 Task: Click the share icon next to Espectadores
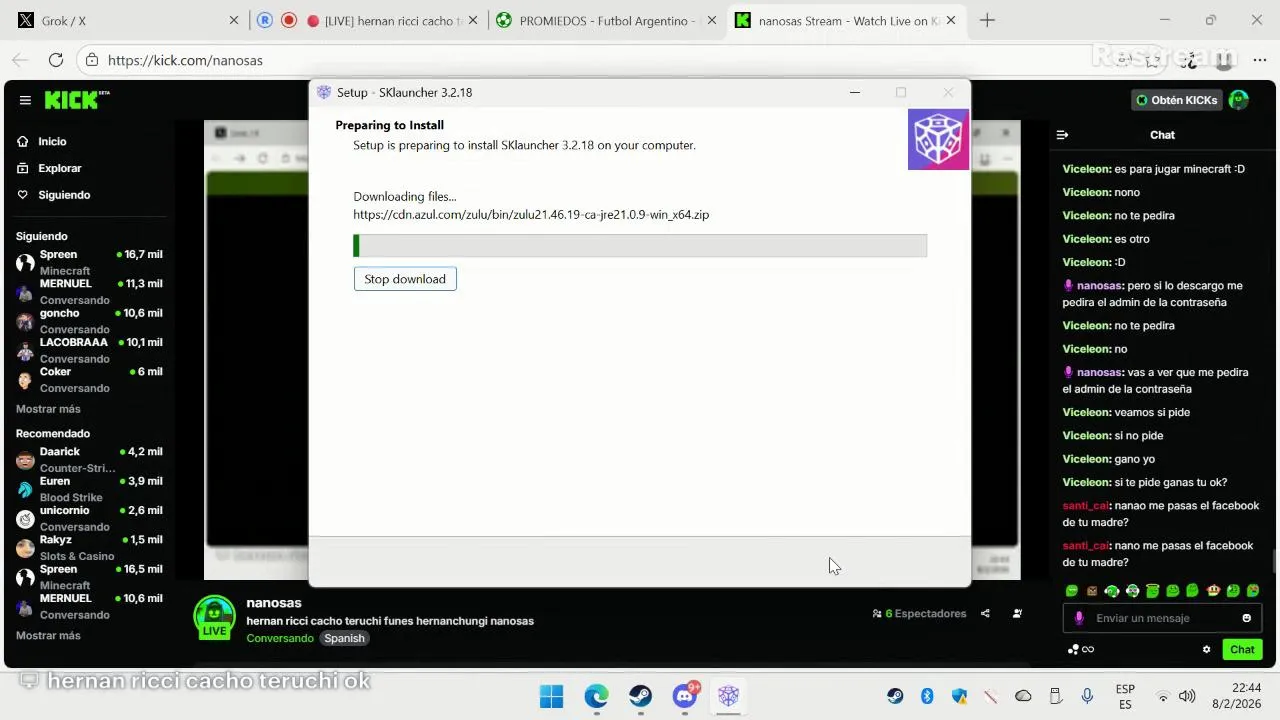(x=985, y=614)
